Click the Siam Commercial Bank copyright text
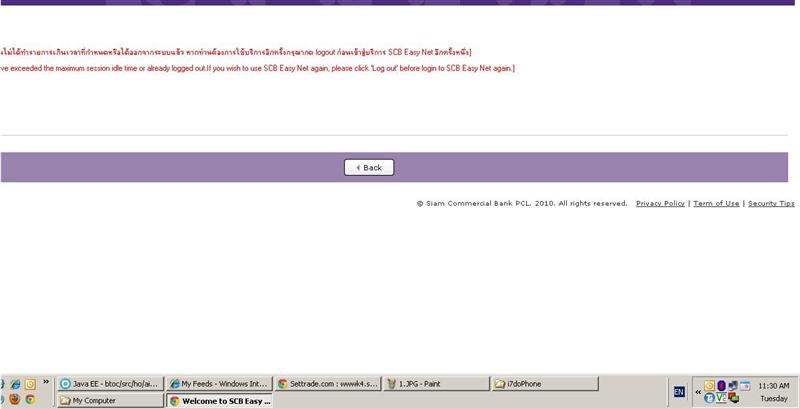This screenshot has height=409, width=800. (x=522, y=203)
